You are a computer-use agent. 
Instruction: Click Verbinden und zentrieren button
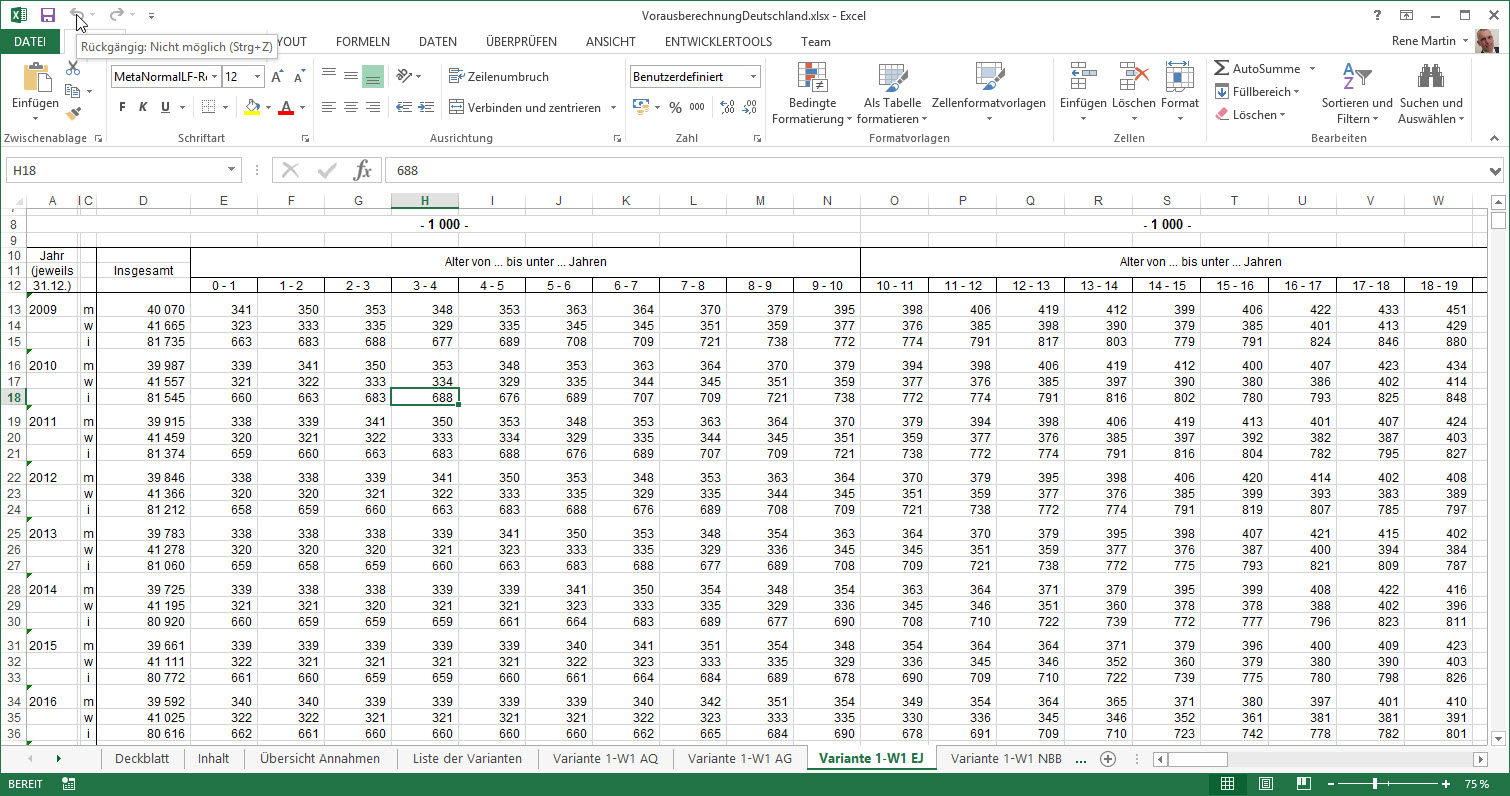click(525, 108)
